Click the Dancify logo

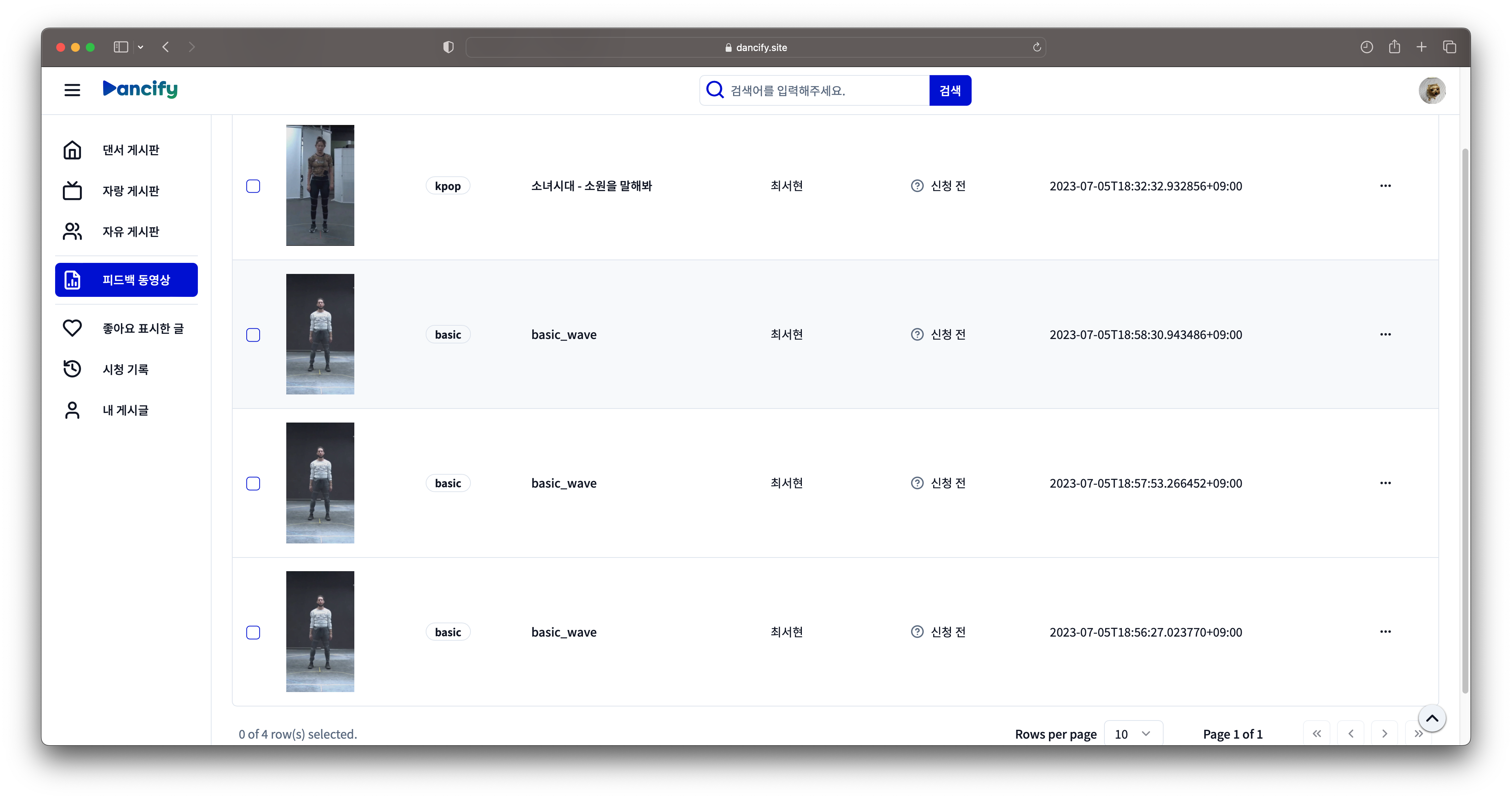(140, 89)
